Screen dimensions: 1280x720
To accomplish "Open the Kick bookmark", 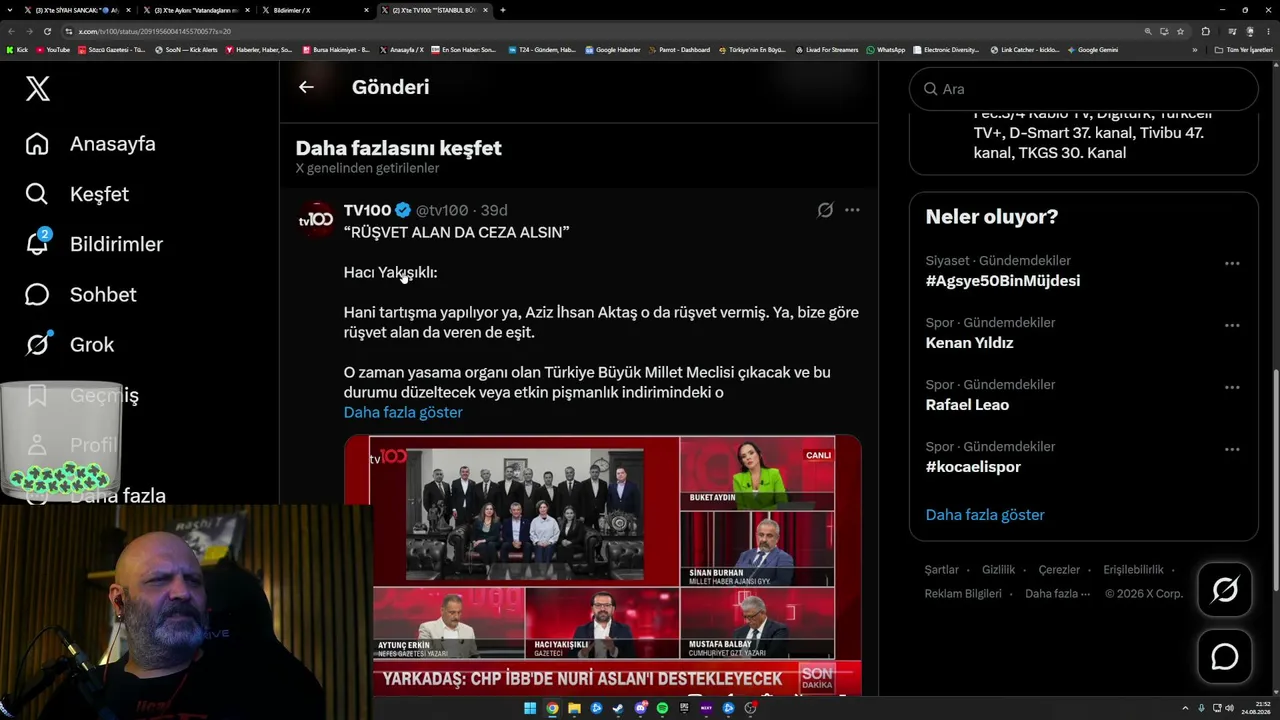I will [17, 50].
